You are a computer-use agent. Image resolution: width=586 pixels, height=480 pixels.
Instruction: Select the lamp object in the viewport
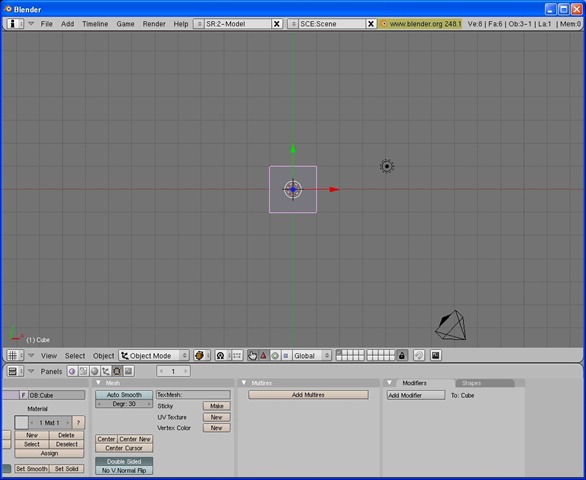387,166
